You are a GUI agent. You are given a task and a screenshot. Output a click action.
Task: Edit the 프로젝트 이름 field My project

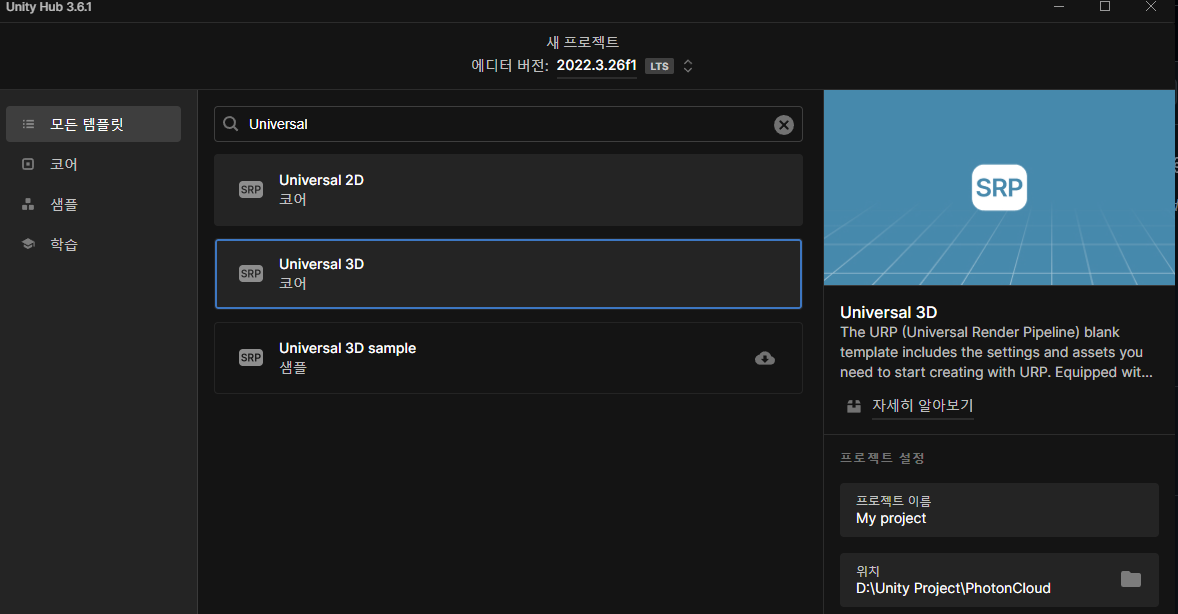pyautogui.click(x=999, y=510)
